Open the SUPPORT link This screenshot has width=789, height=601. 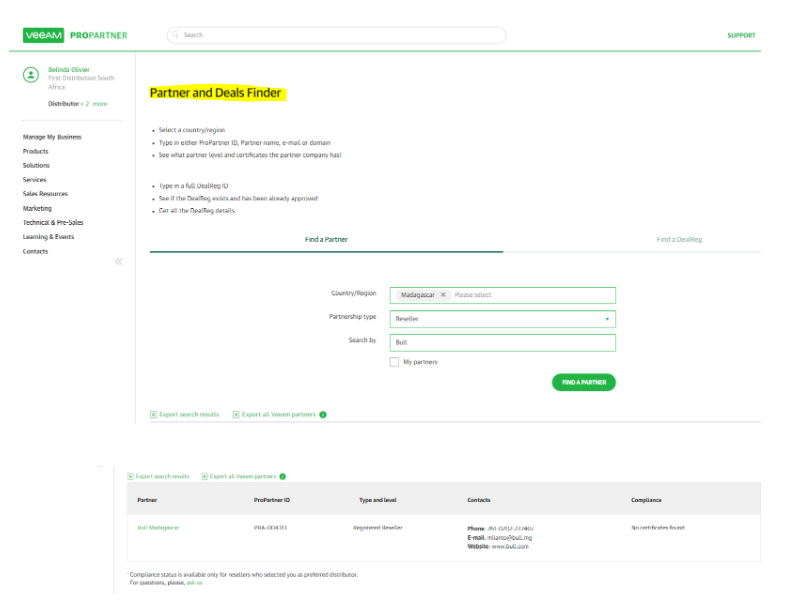741,35
